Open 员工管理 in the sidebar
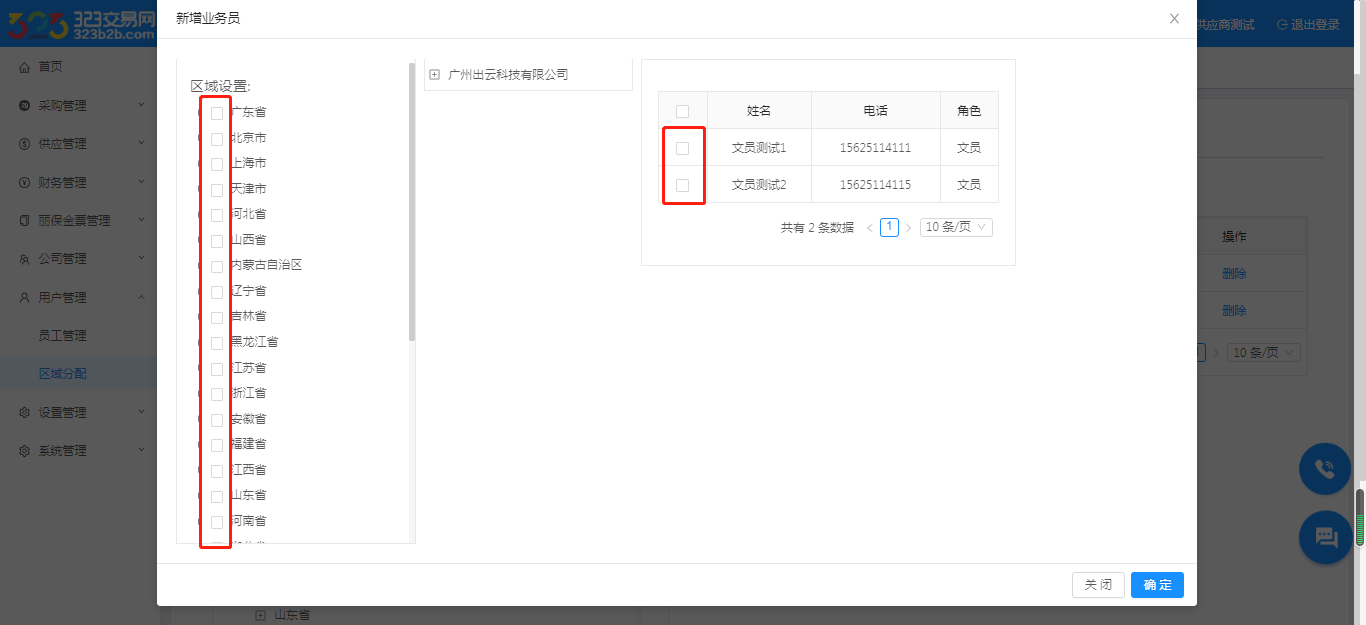This screenshot has height=625, width=1366. point(62,336)
